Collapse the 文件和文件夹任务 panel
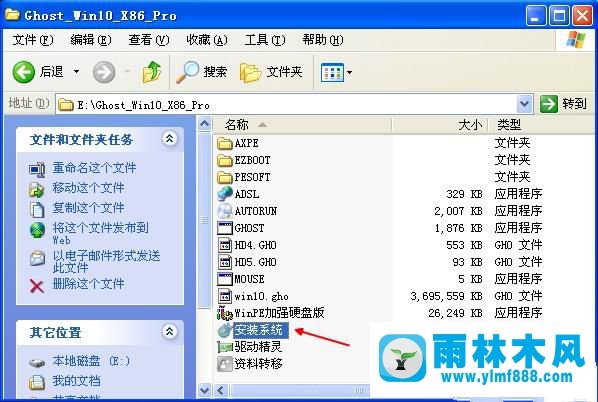Viewport: 598px width, 402px height. (169, 139)
